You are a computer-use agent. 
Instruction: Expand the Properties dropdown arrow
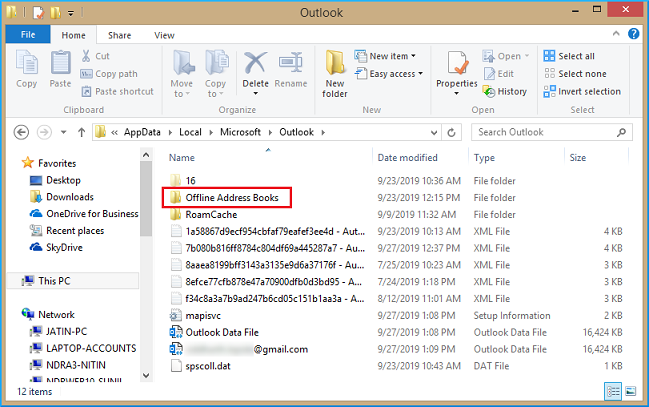click(x=457, y=94)
